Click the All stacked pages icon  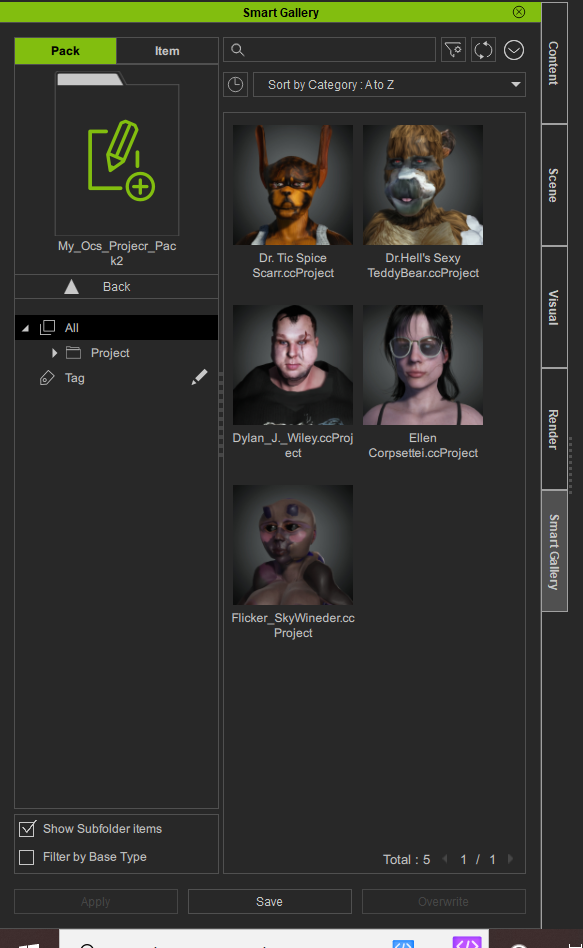[x=47, y=327]
